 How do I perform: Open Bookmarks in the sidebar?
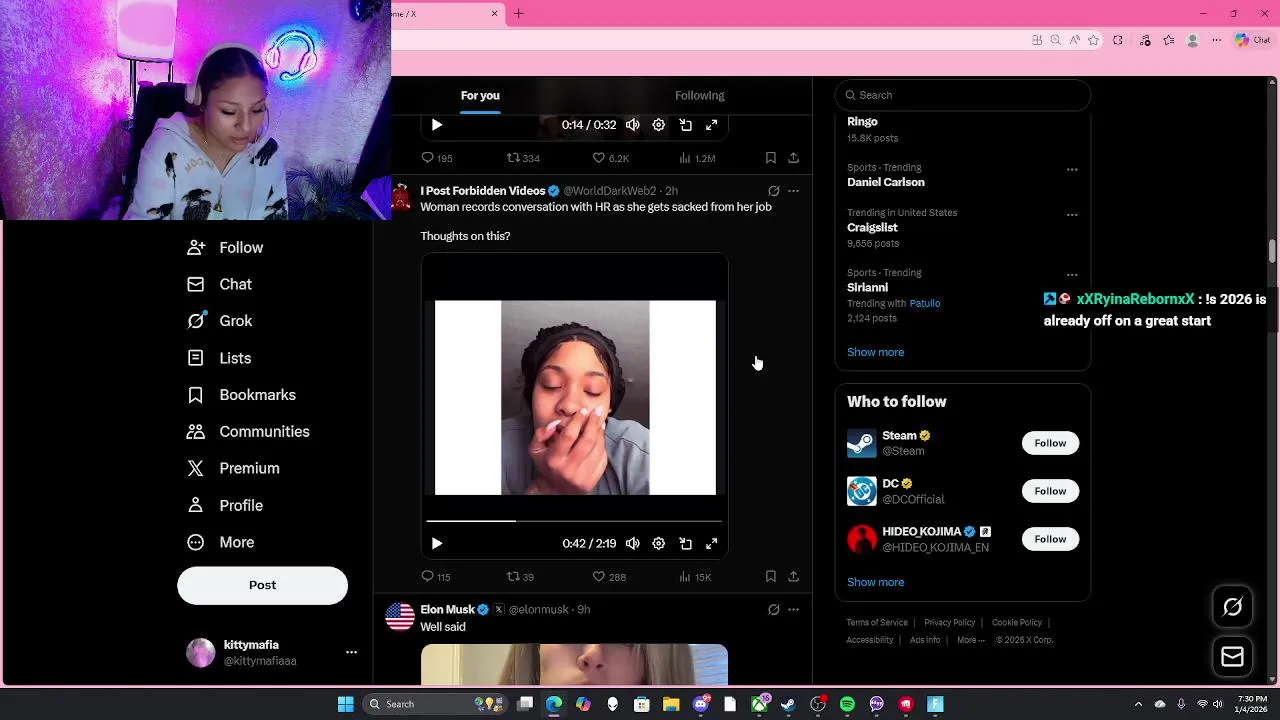pyautogui.click(x=241, y=395)
